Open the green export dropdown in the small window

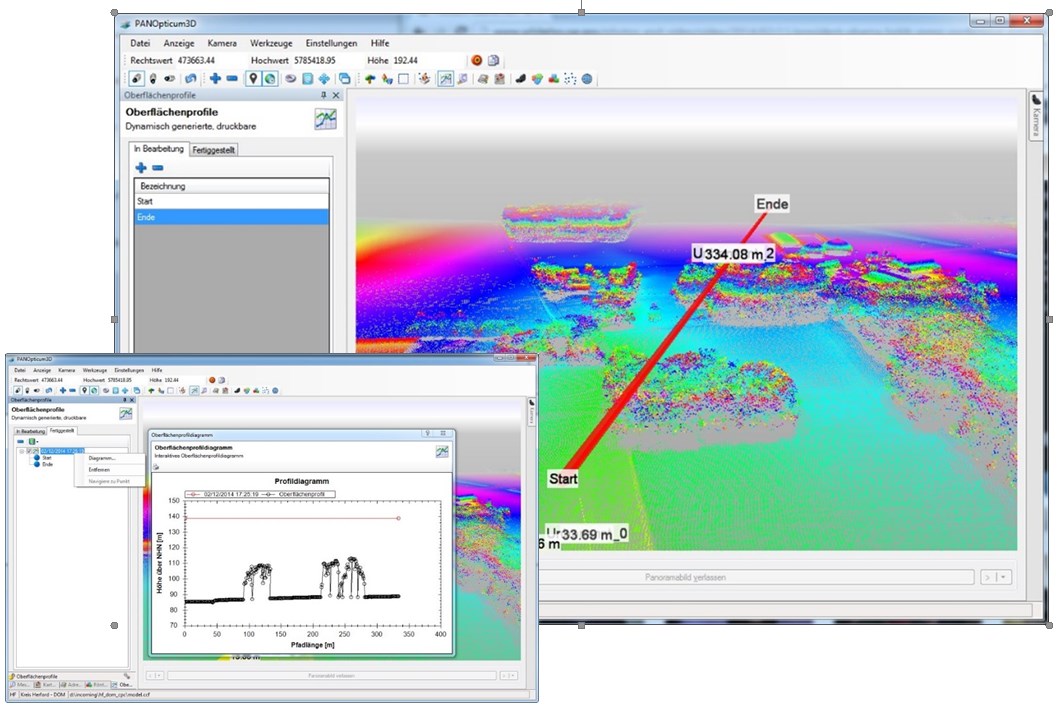[32, 442]
